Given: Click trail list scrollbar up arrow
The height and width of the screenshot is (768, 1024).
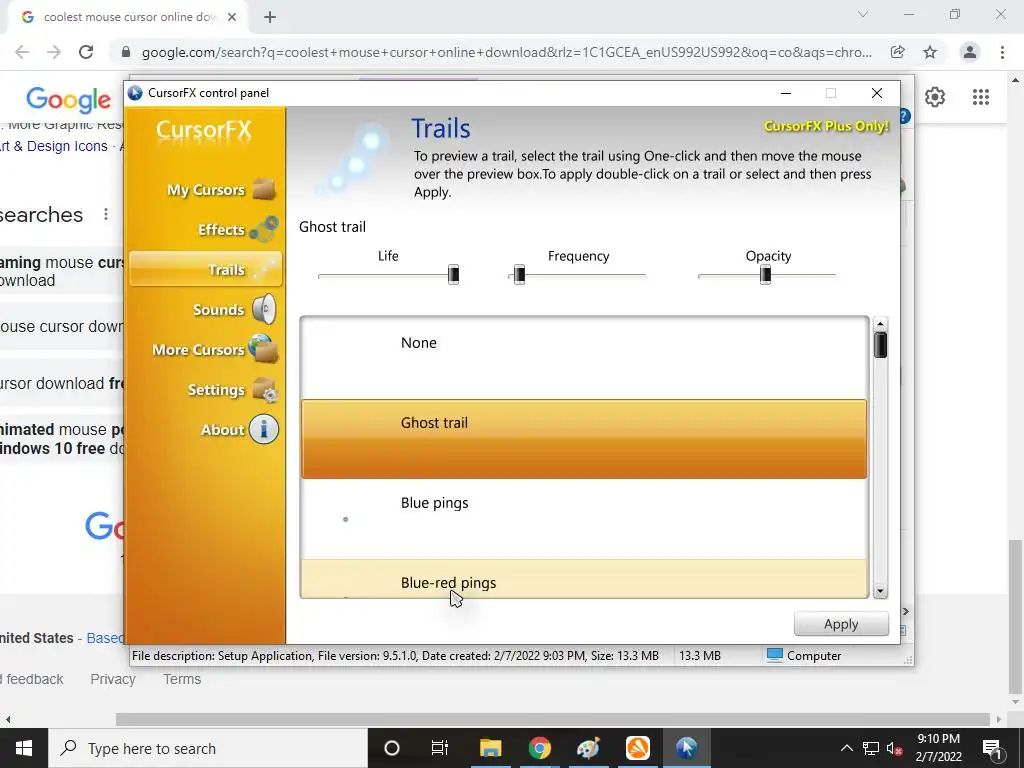Looking at the screenshot, I should (x=880, y=324).
